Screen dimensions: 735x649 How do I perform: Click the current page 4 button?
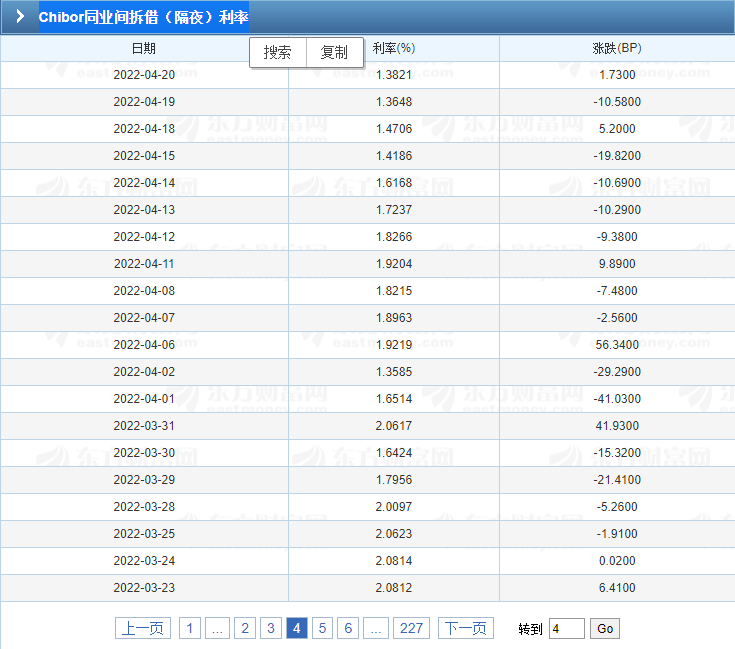pos(297,628)
